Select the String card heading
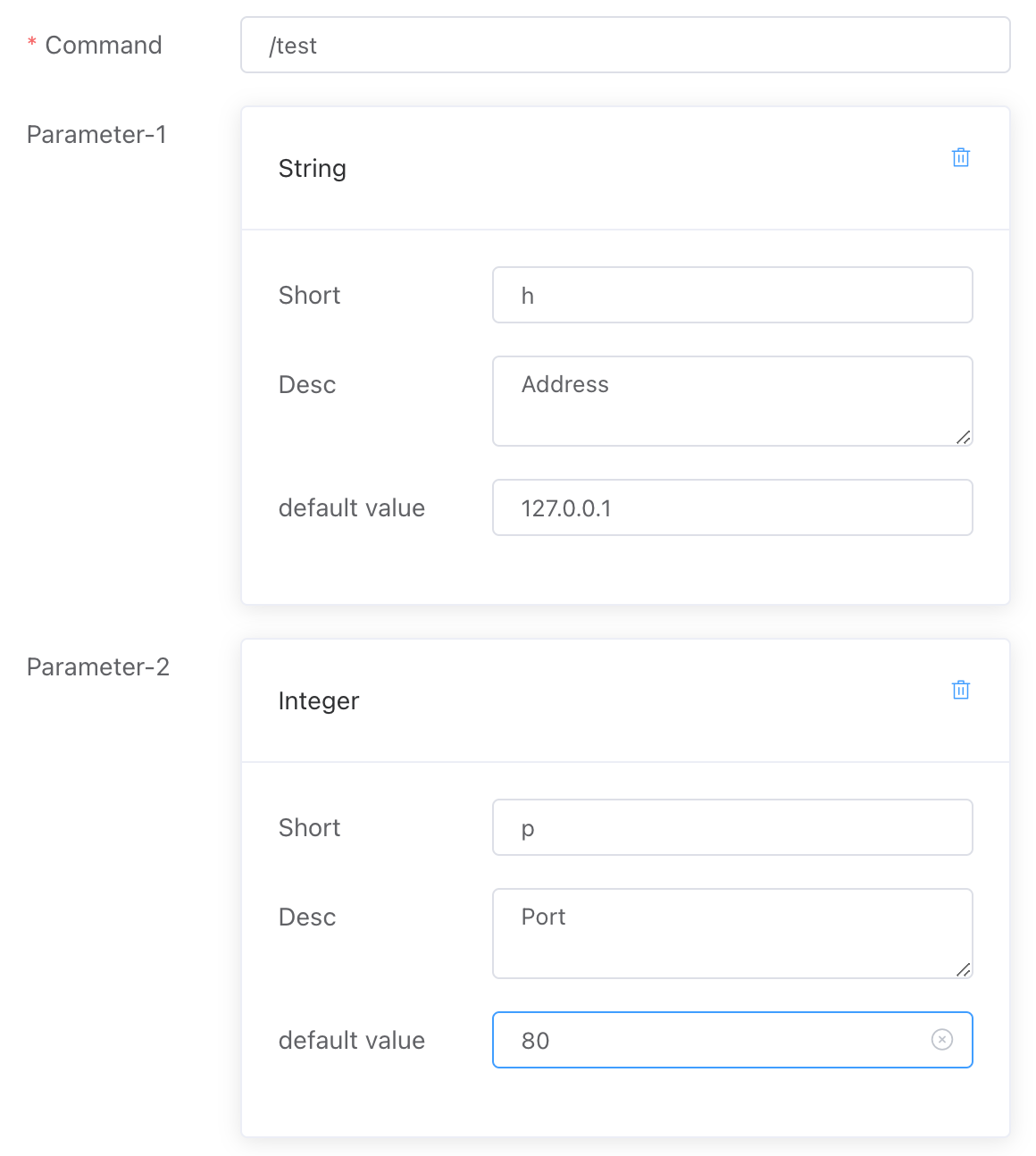Viewport: 1036px width, 1156px height. [x=313, y=169]
